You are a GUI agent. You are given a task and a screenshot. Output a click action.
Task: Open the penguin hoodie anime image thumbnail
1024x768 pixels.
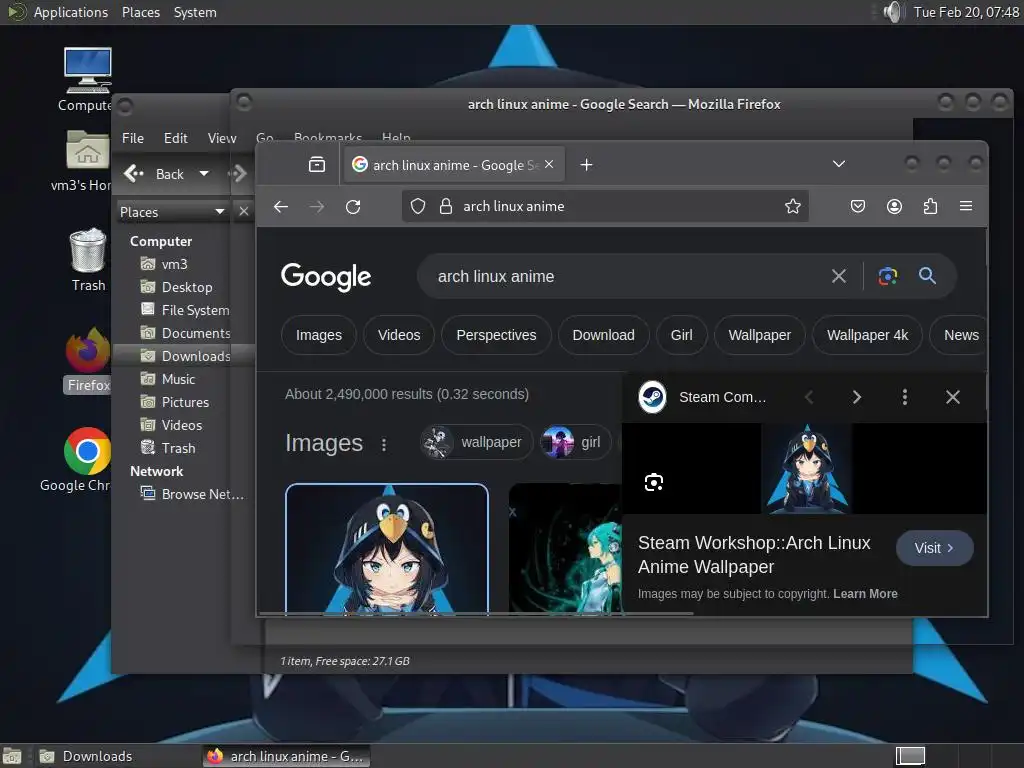pyautogui.click(x=387, y=549)
